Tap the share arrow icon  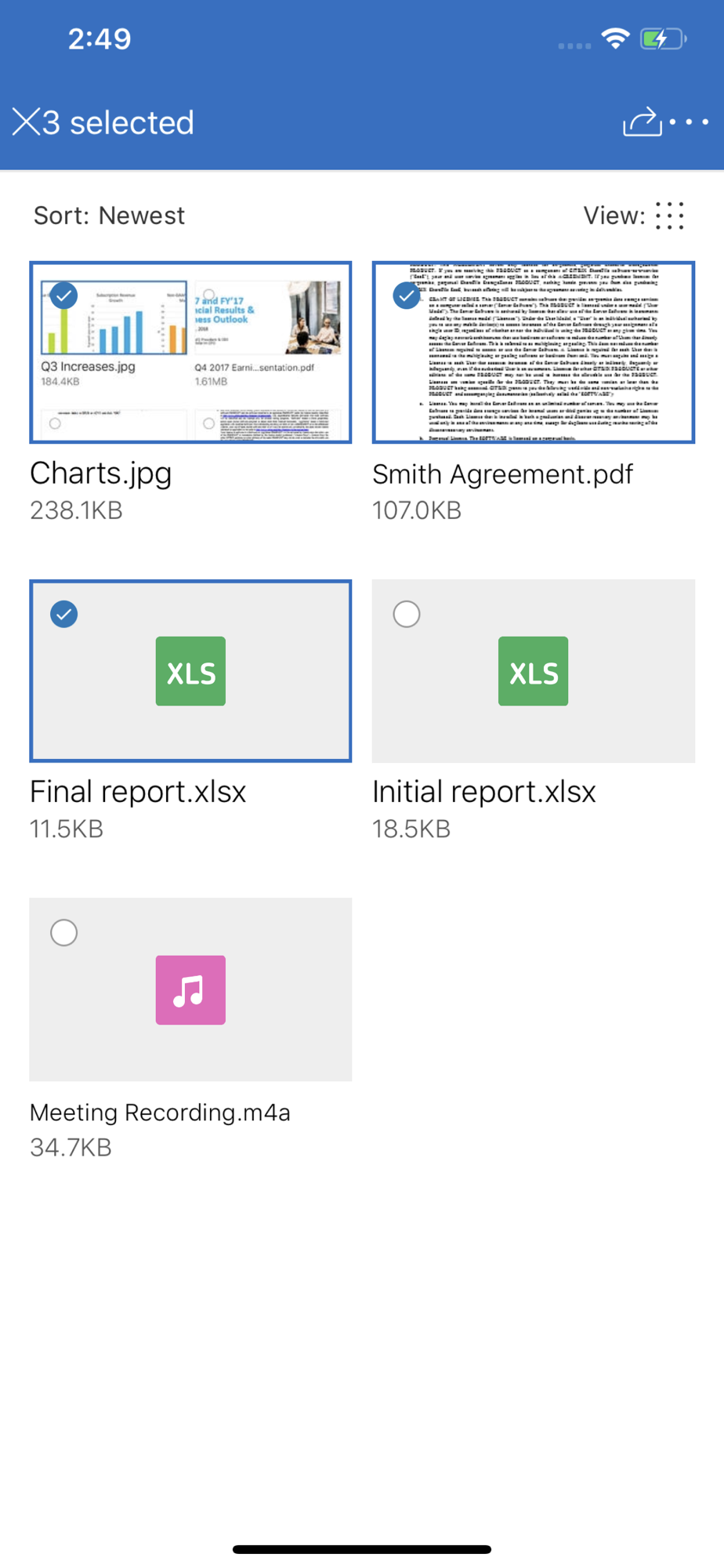[642, 122]
